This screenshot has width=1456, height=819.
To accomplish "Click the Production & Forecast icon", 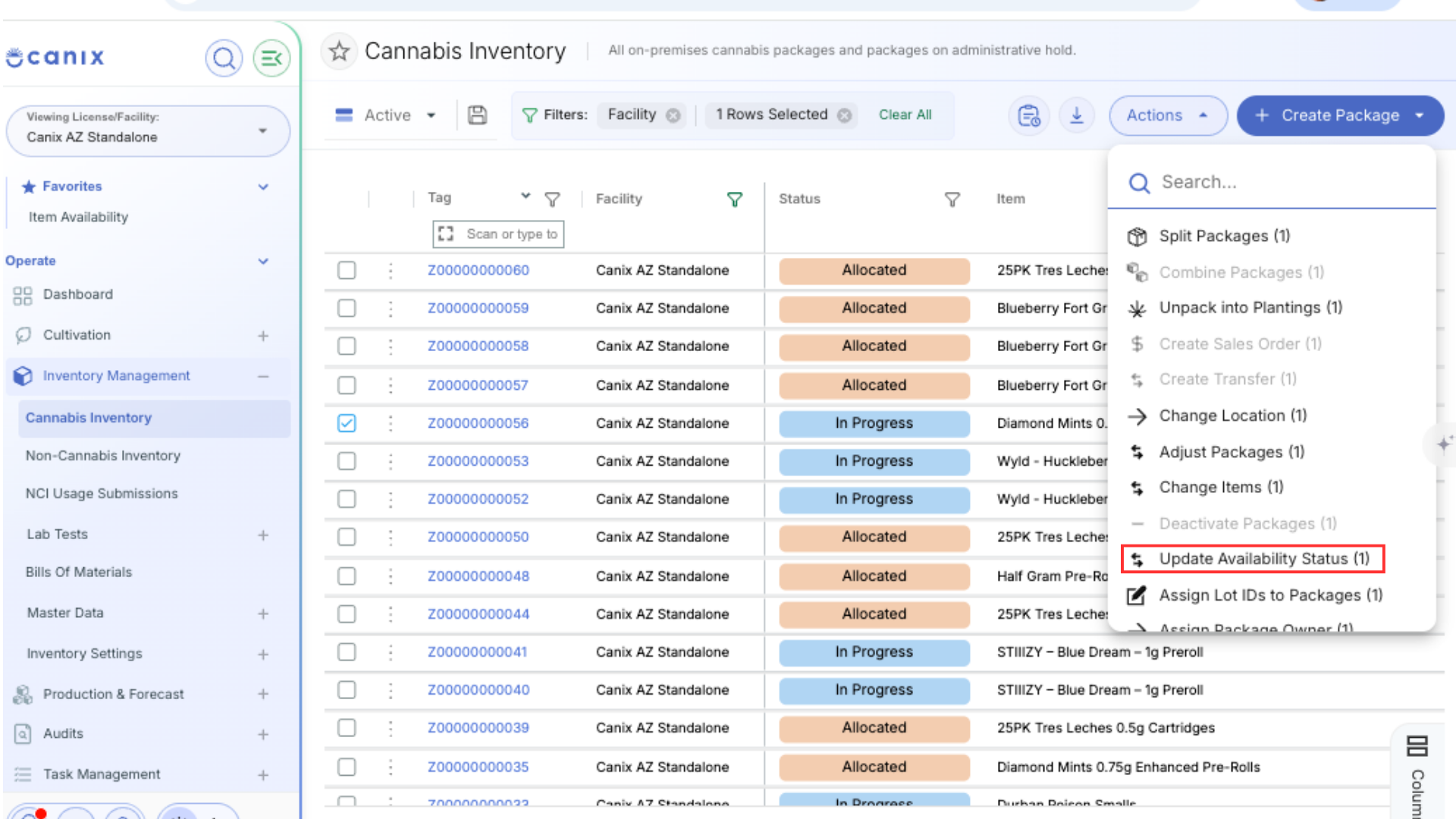I will click(23, 695).
